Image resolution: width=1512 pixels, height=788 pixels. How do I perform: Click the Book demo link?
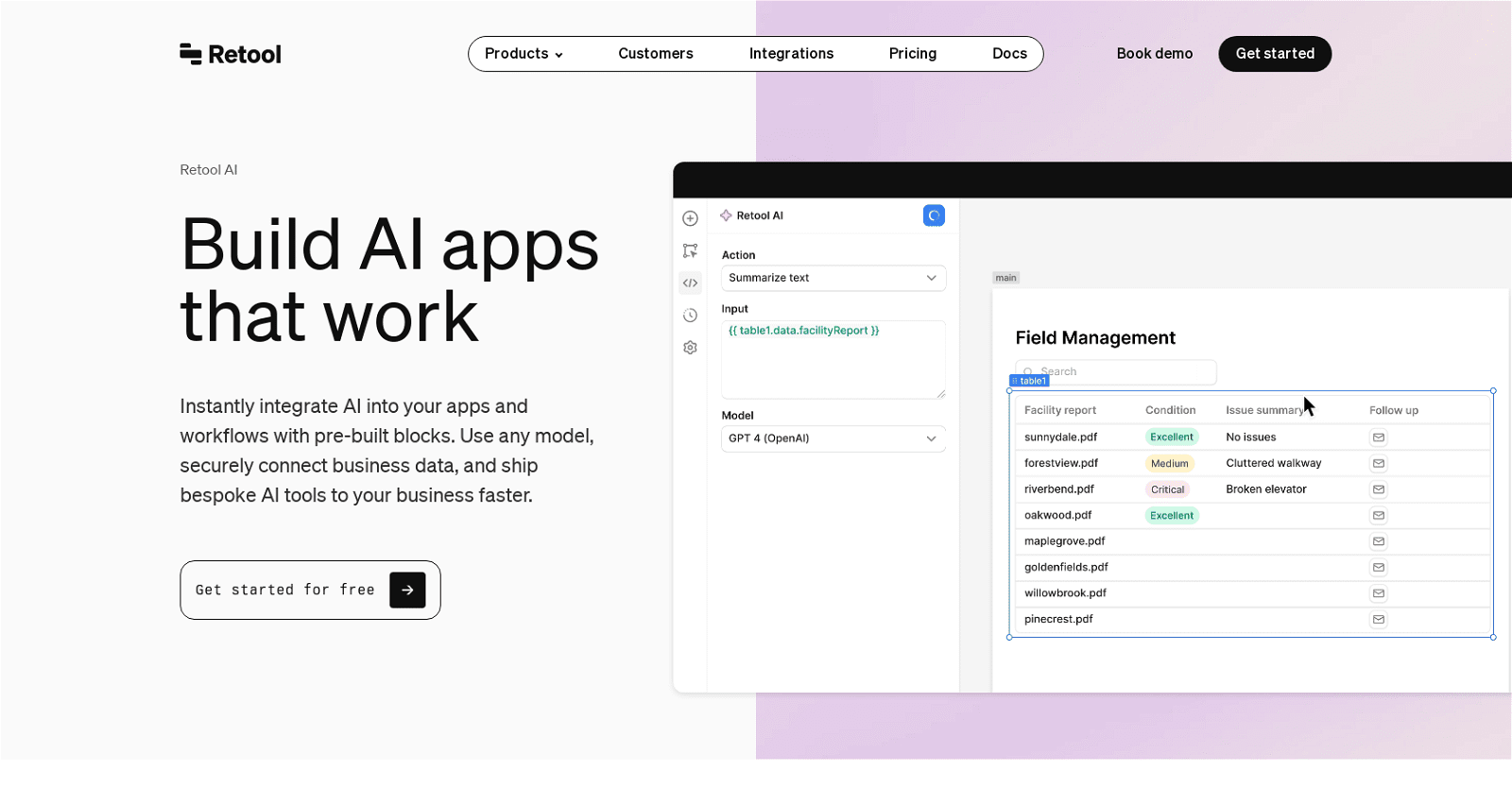point(1154,54)
